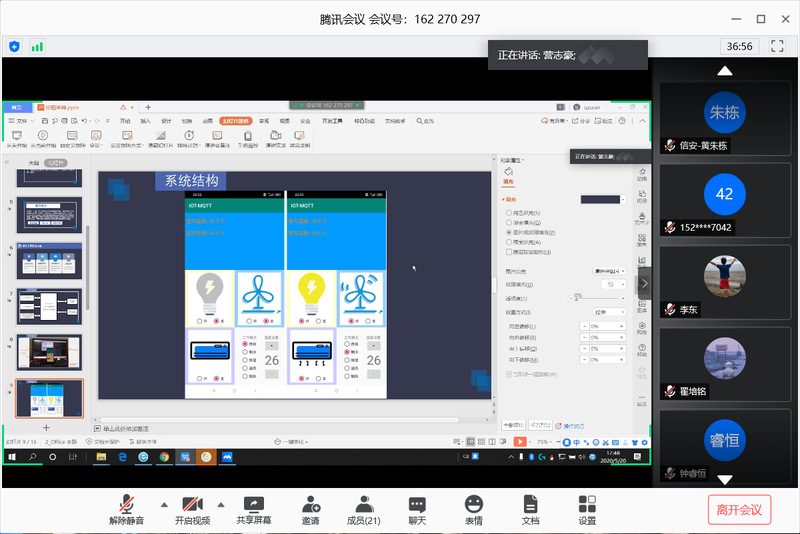The image size is (800, 534).
Task: Collapse participant sidebar with the chevron handle
Action: [x=645, y=283]
